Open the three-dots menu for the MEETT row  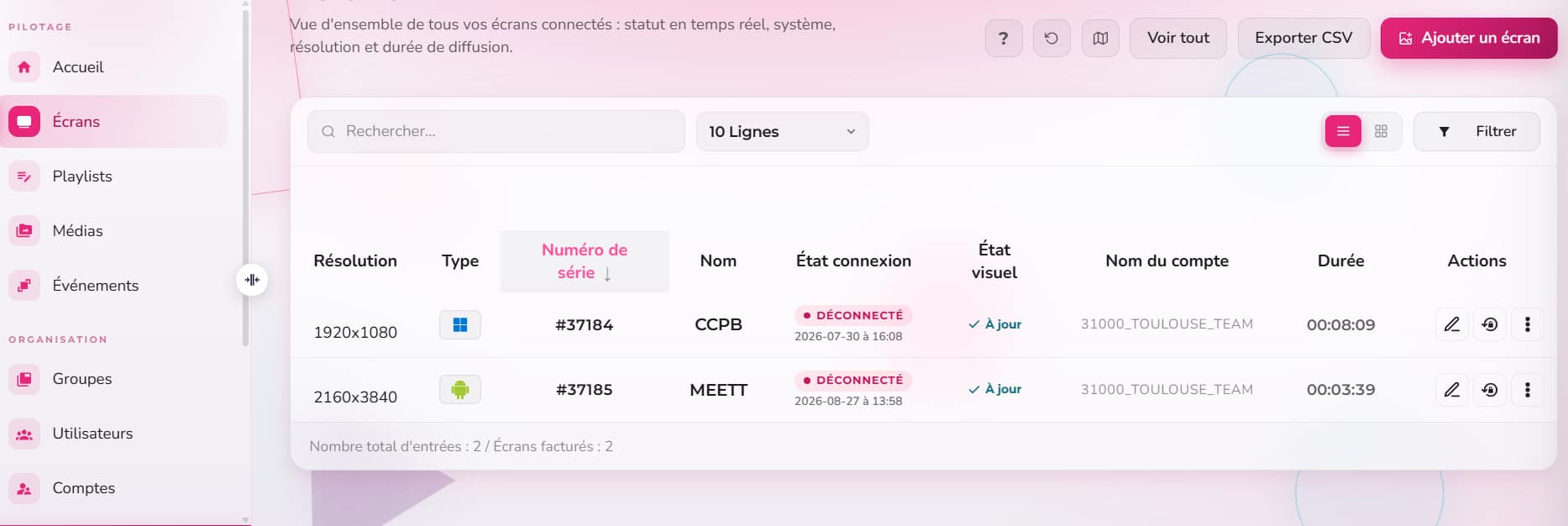pos(1527,390)
